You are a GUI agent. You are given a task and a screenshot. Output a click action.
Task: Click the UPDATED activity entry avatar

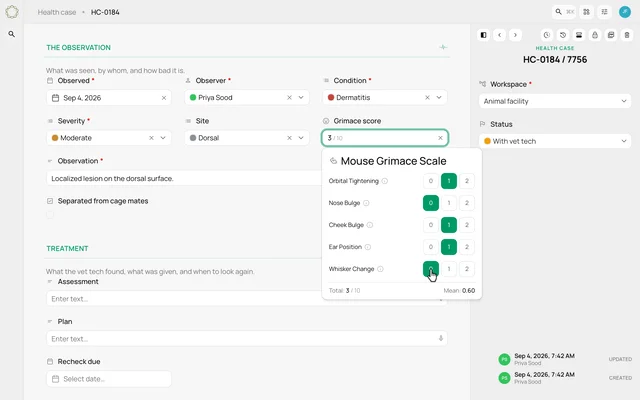[x=504, y=359]
